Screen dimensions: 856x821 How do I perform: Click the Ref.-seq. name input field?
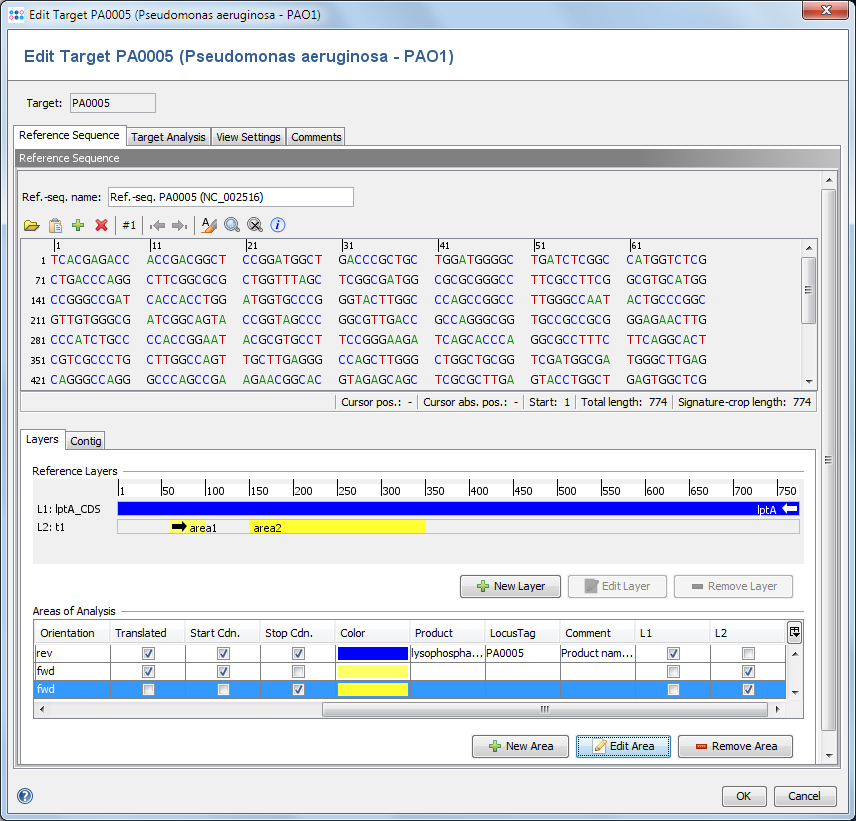(230, 197)
